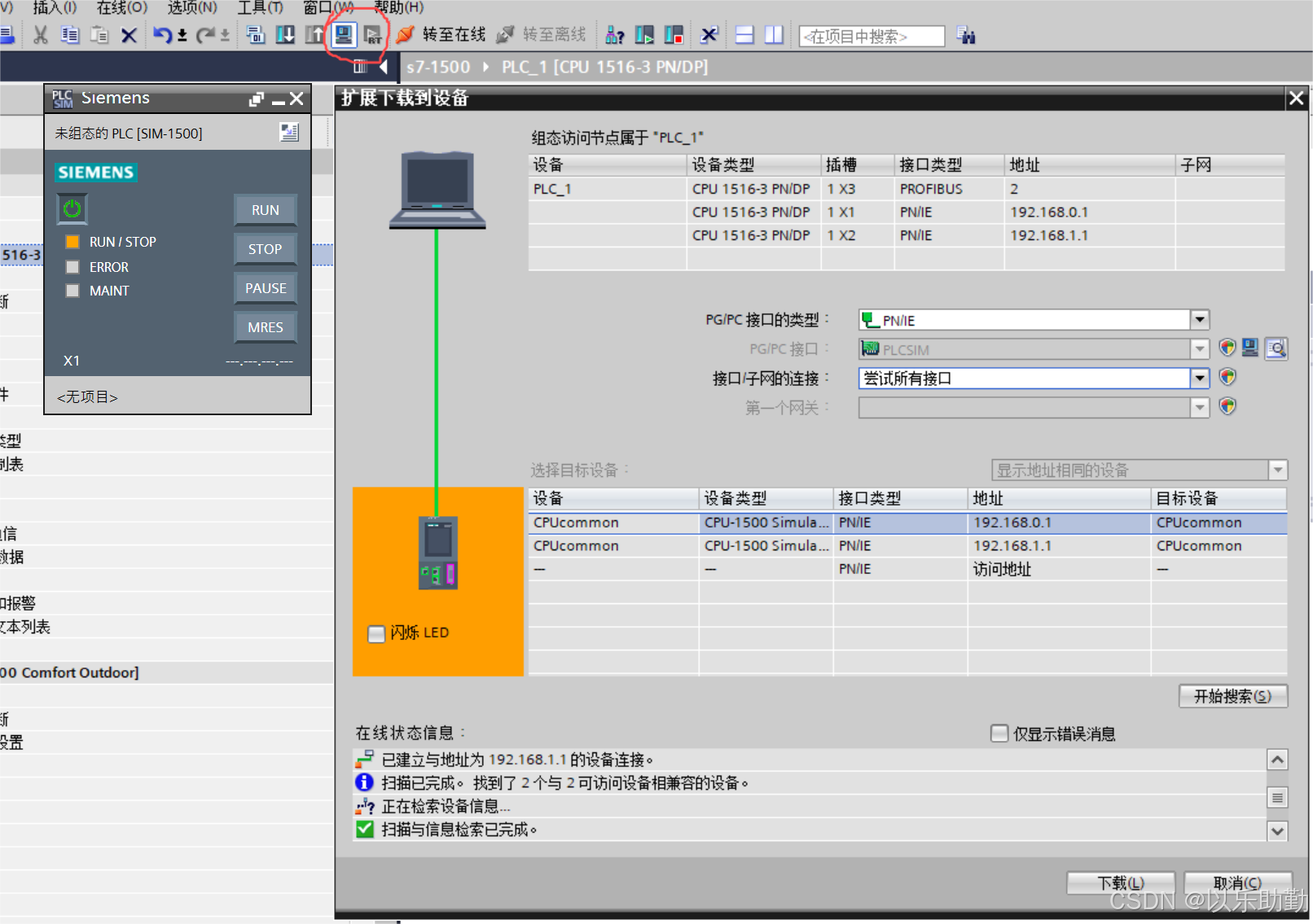
Task: Click the magnifier icon next to PG/PC 接口
Action: coord(1276,348)
